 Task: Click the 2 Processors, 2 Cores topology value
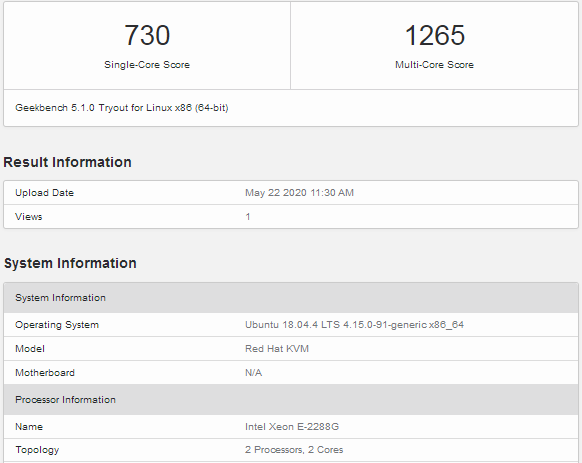pos(294,450)
